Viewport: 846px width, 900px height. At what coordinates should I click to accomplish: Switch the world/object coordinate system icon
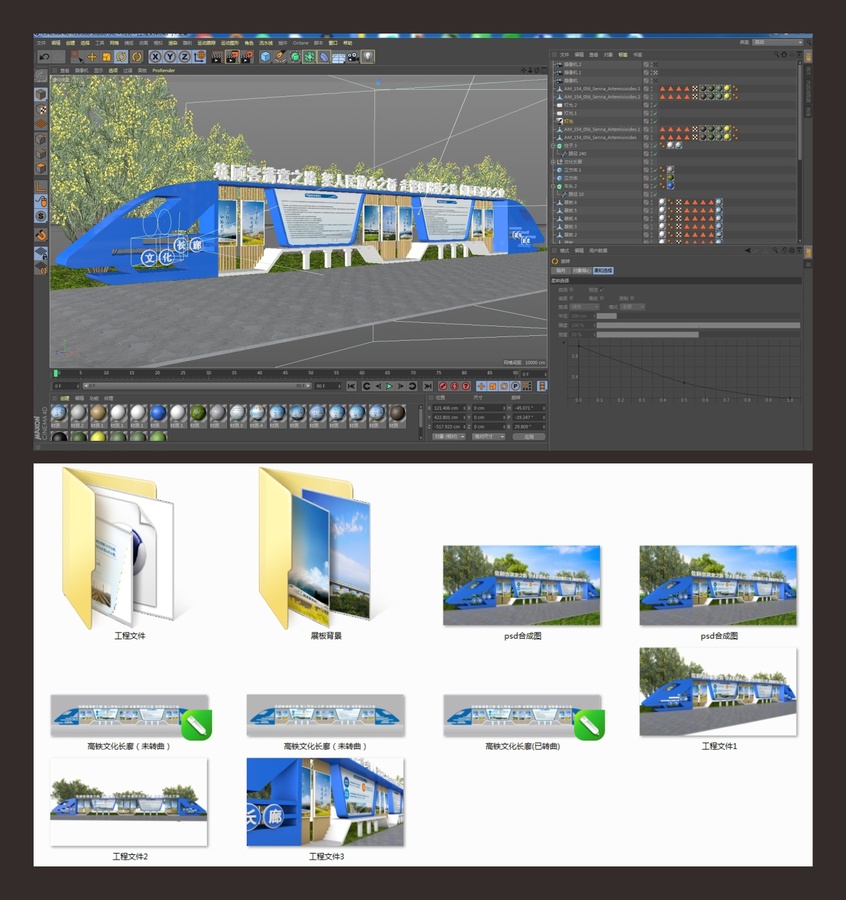pos(199,56)
